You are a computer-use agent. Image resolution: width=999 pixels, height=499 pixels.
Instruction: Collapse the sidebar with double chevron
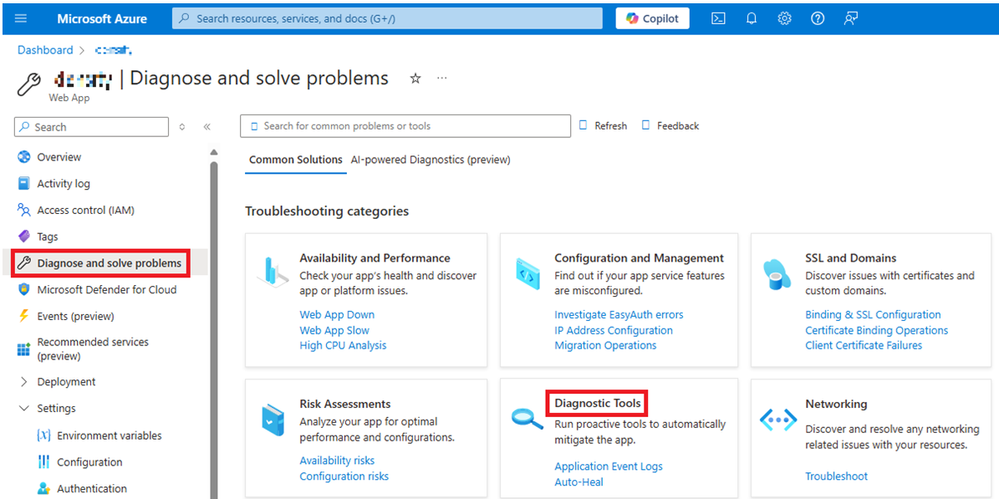(206, 127)
